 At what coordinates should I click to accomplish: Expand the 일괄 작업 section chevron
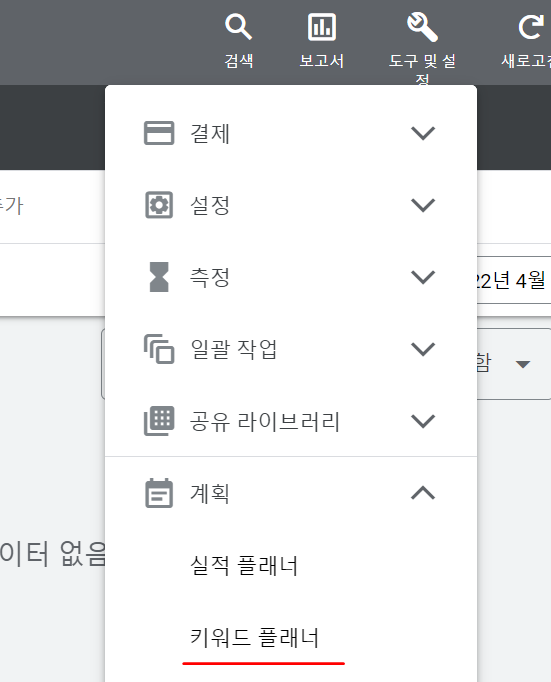point(423,349)
